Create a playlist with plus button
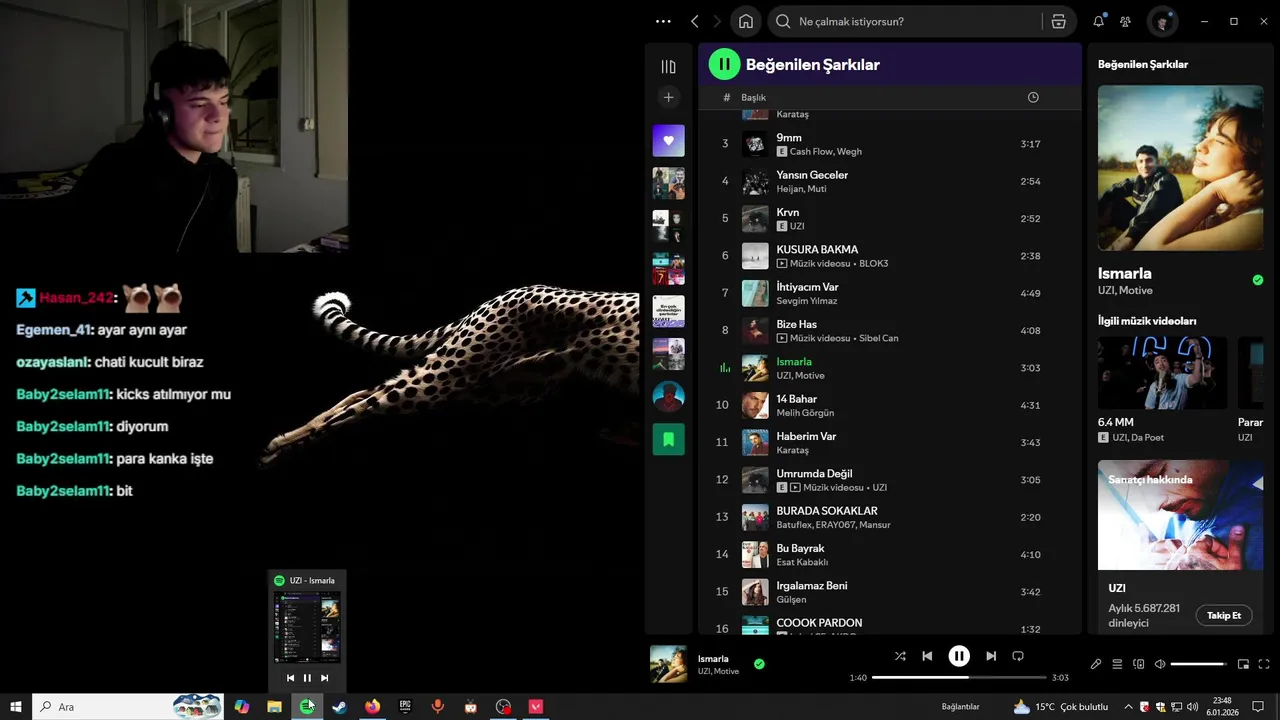The width and height of the screenshot is (1280, 720). (x=669, y=97)
